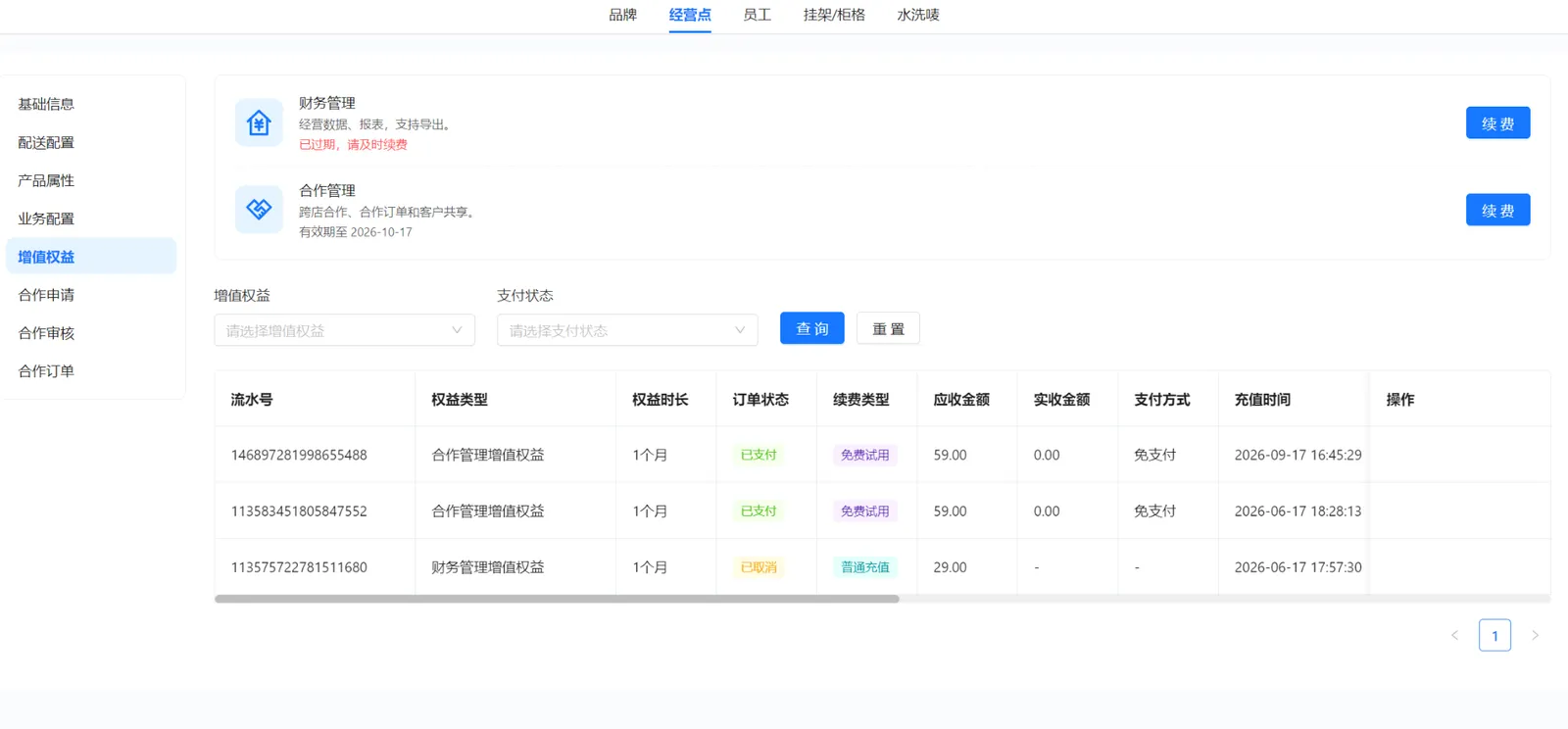This screenshot has width=1568, height=729.
Task: Click the table horizontal scrollbar
Action: (x=557, y=599)
